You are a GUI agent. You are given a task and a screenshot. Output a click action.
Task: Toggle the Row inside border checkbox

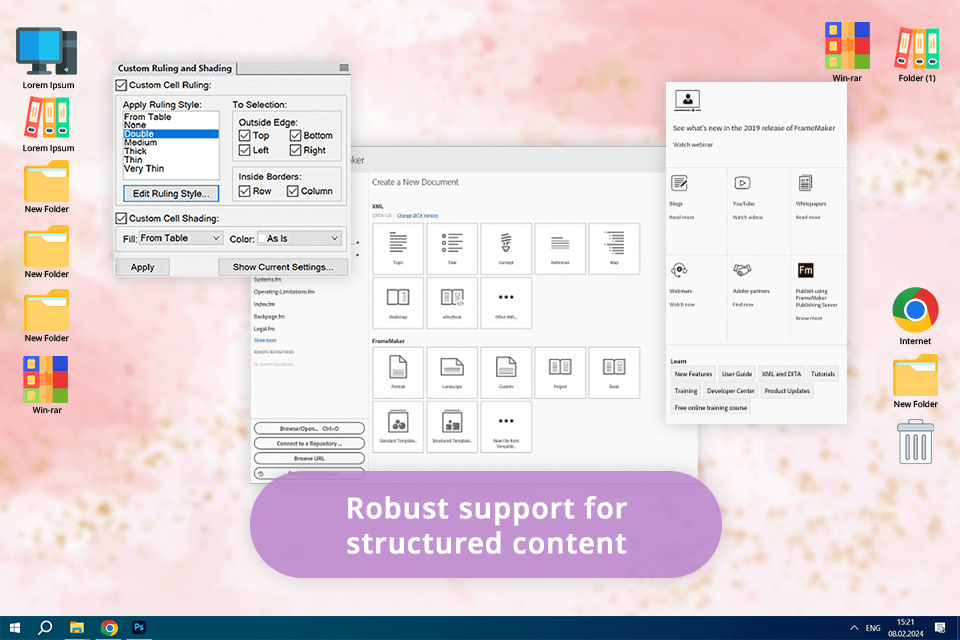click(x=244, y=191)
